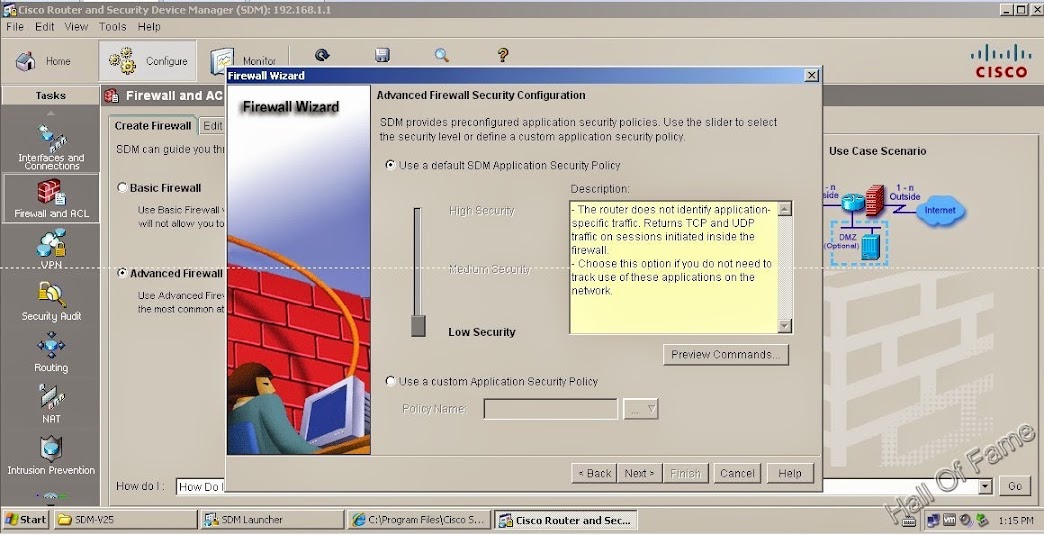
Task: Expand the How do I dropdown arrow
Action: click(985, 486)
